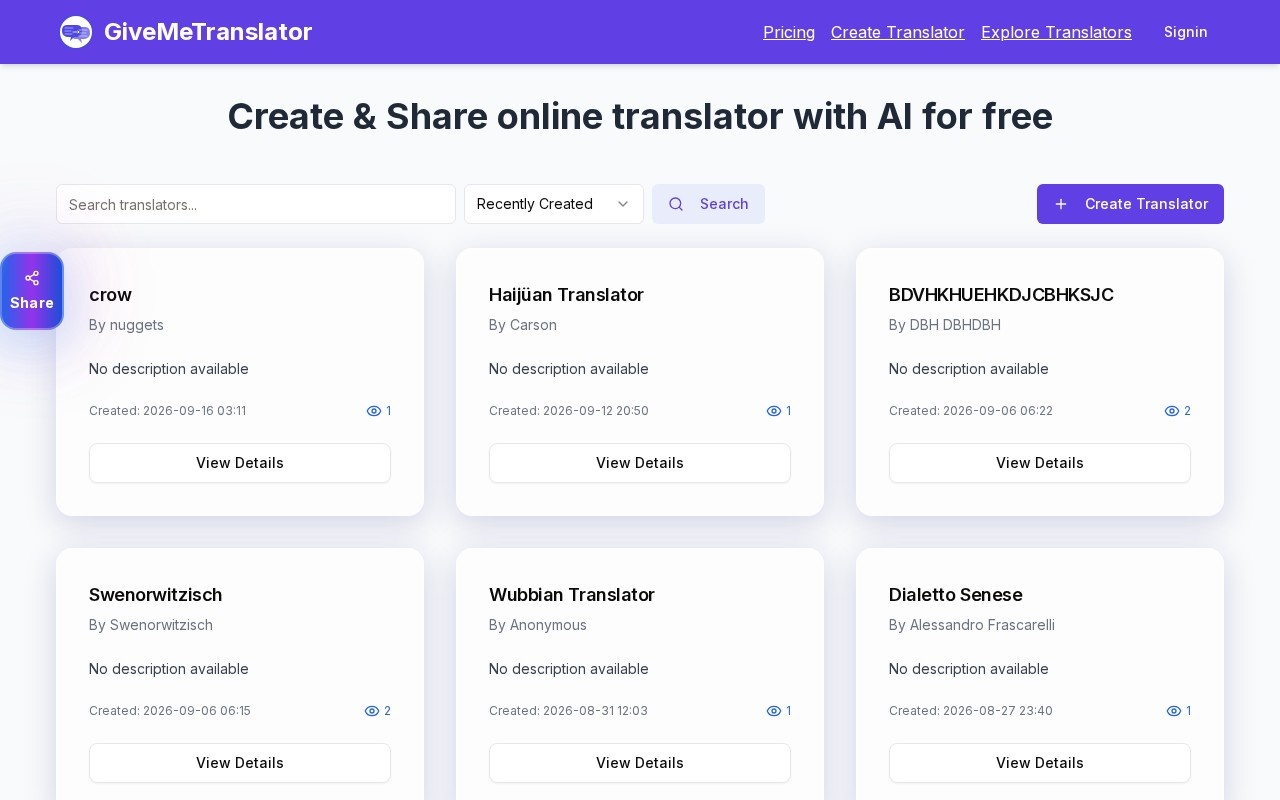The image size is (1280, 800).
Task: Open Explore Translators in the navigation bar
Action: [1056, 32]
